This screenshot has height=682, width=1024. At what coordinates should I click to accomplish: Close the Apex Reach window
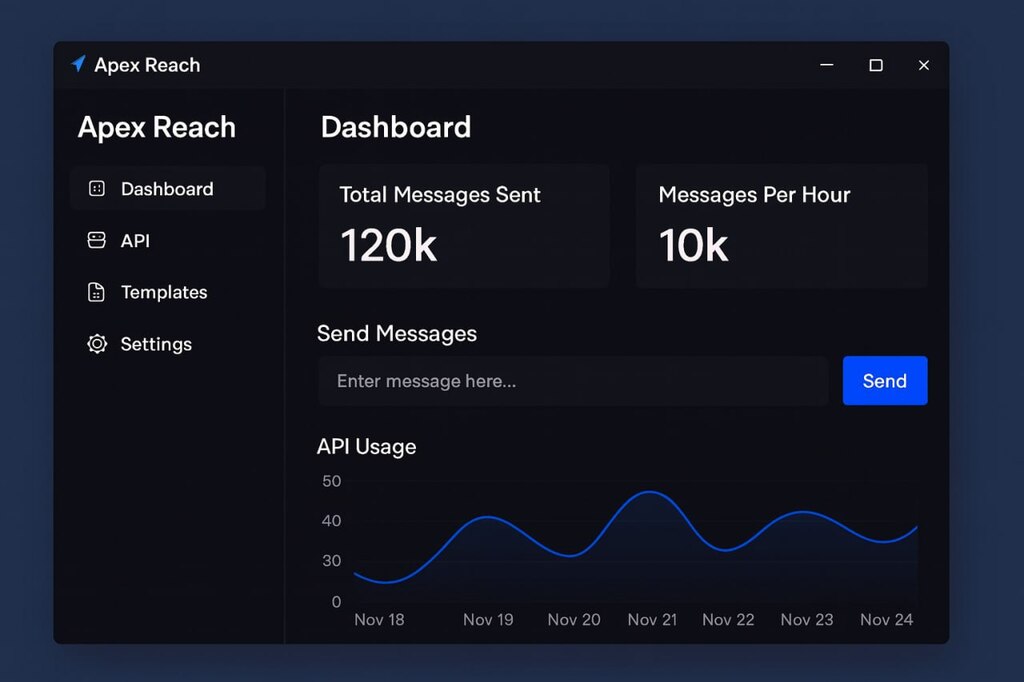[x=924, y=65]
